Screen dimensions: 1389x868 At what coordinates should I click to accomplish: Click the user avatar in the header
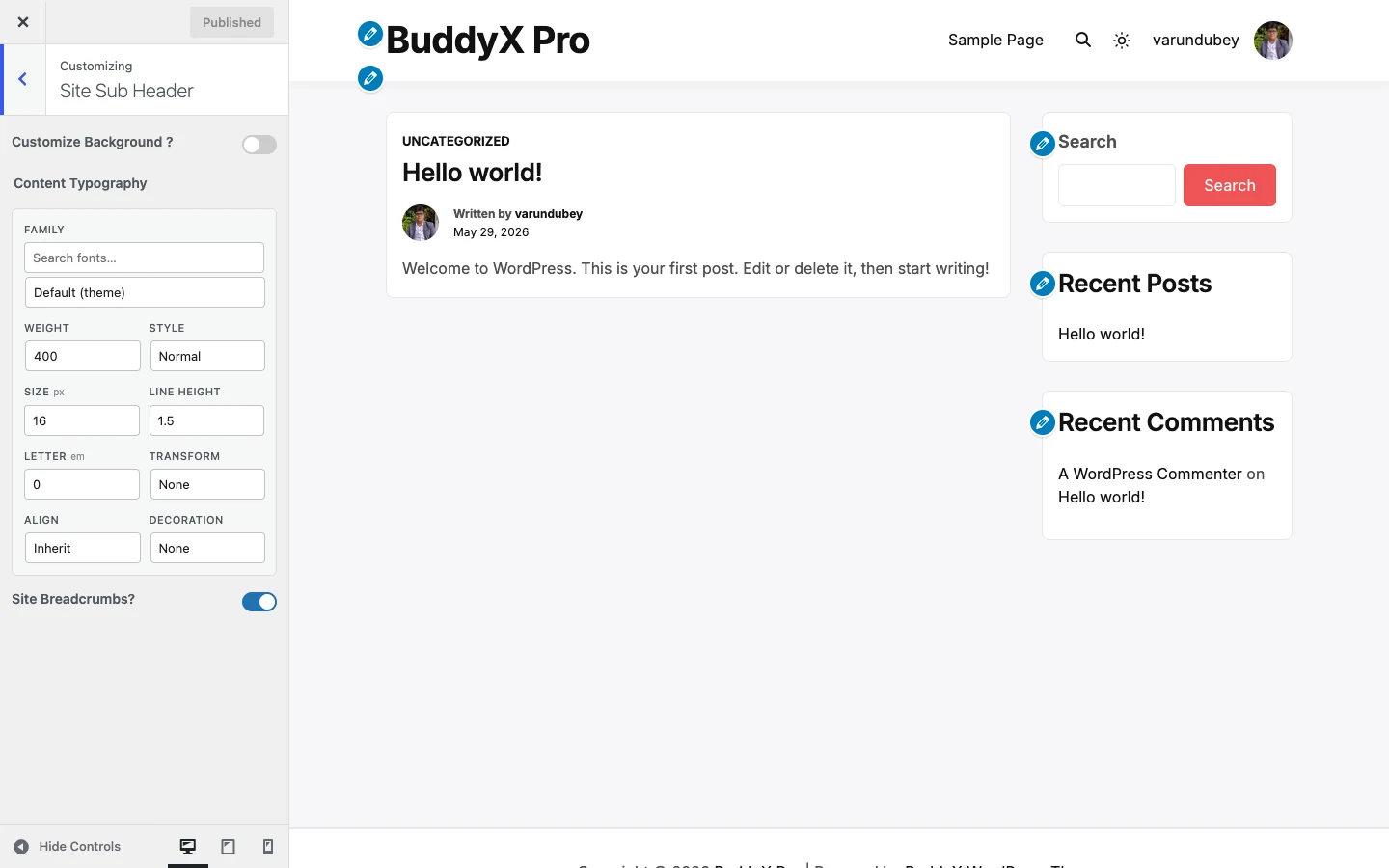point(1273,41)
